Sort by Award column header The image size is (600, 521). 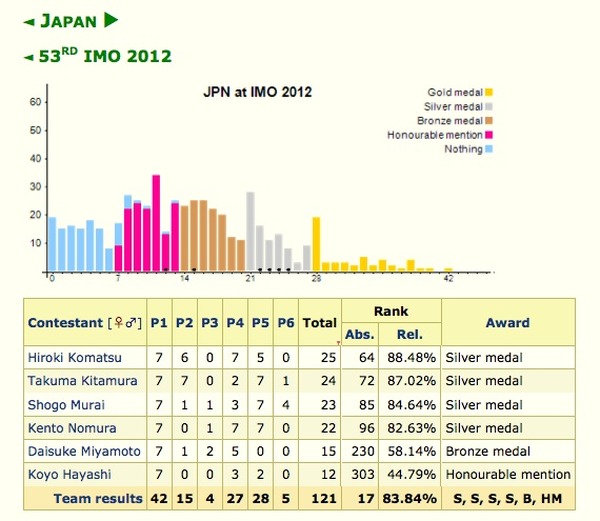[x=508, y=322]
